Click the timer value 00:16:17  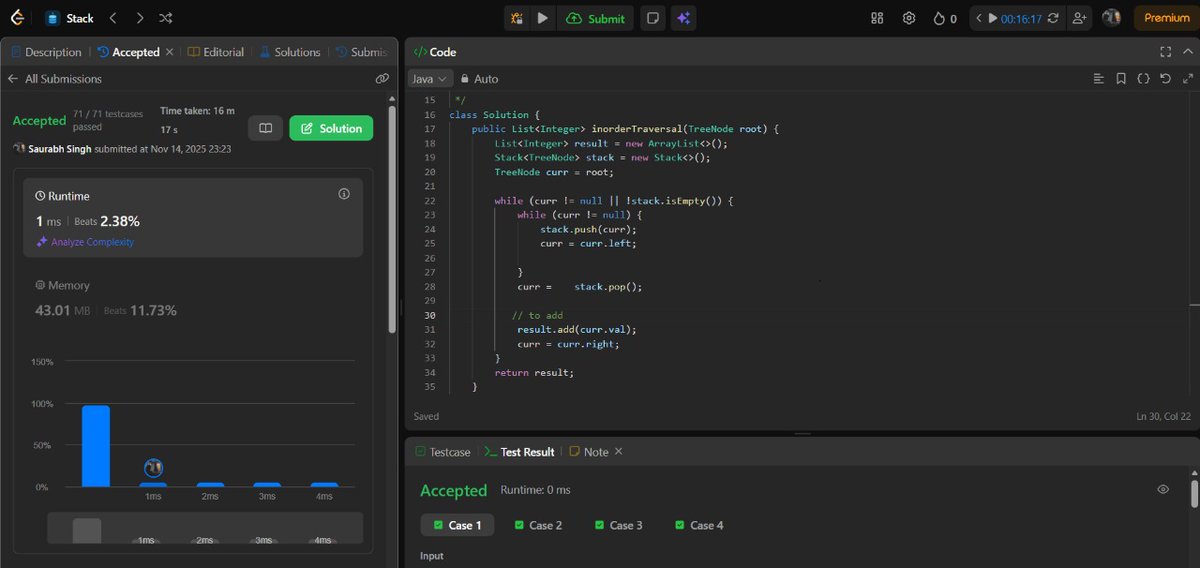coord(1022,18)
